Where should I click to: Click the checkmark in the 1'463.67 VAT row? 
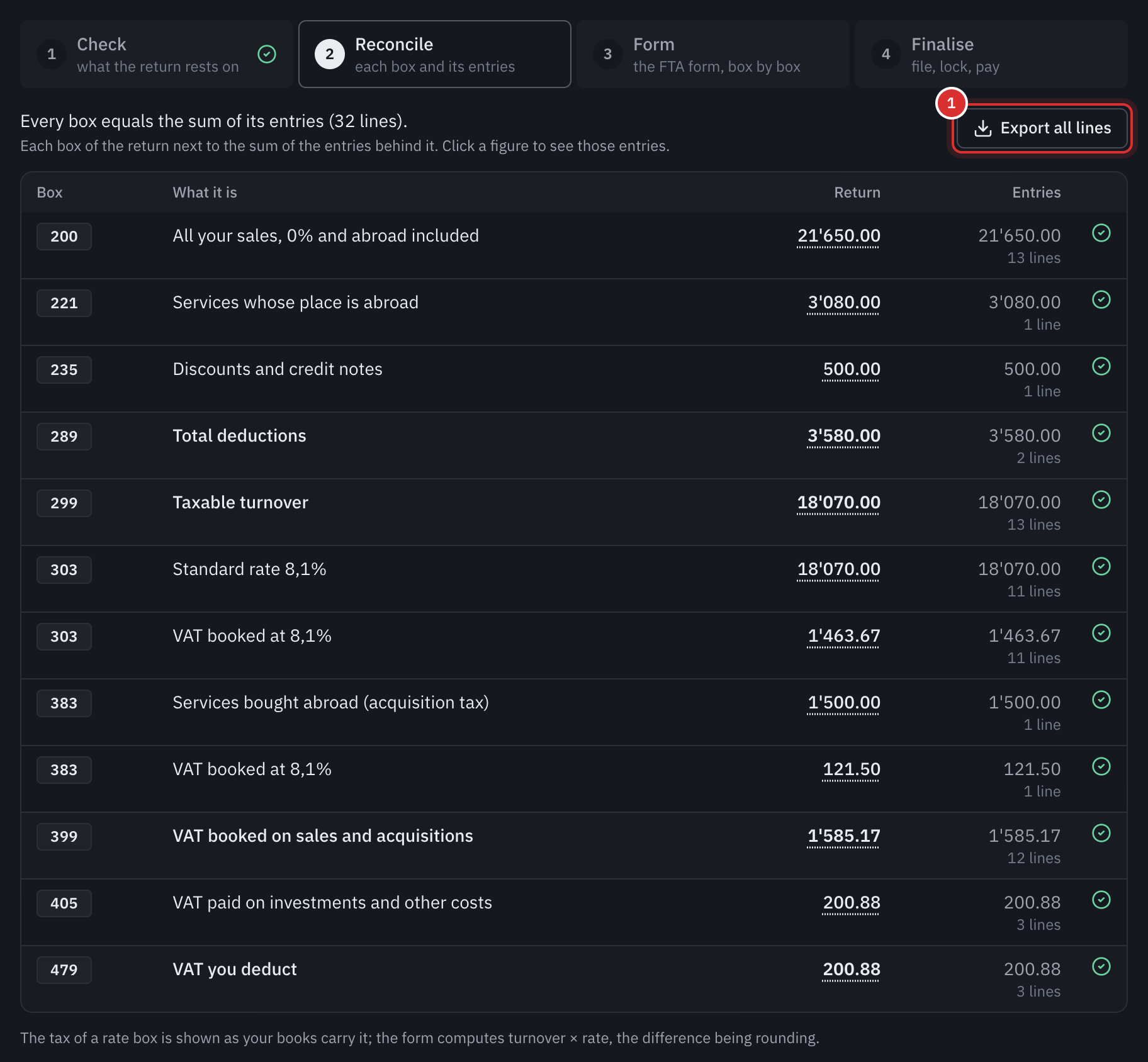pyautogui.click(x=1101, y=633)
